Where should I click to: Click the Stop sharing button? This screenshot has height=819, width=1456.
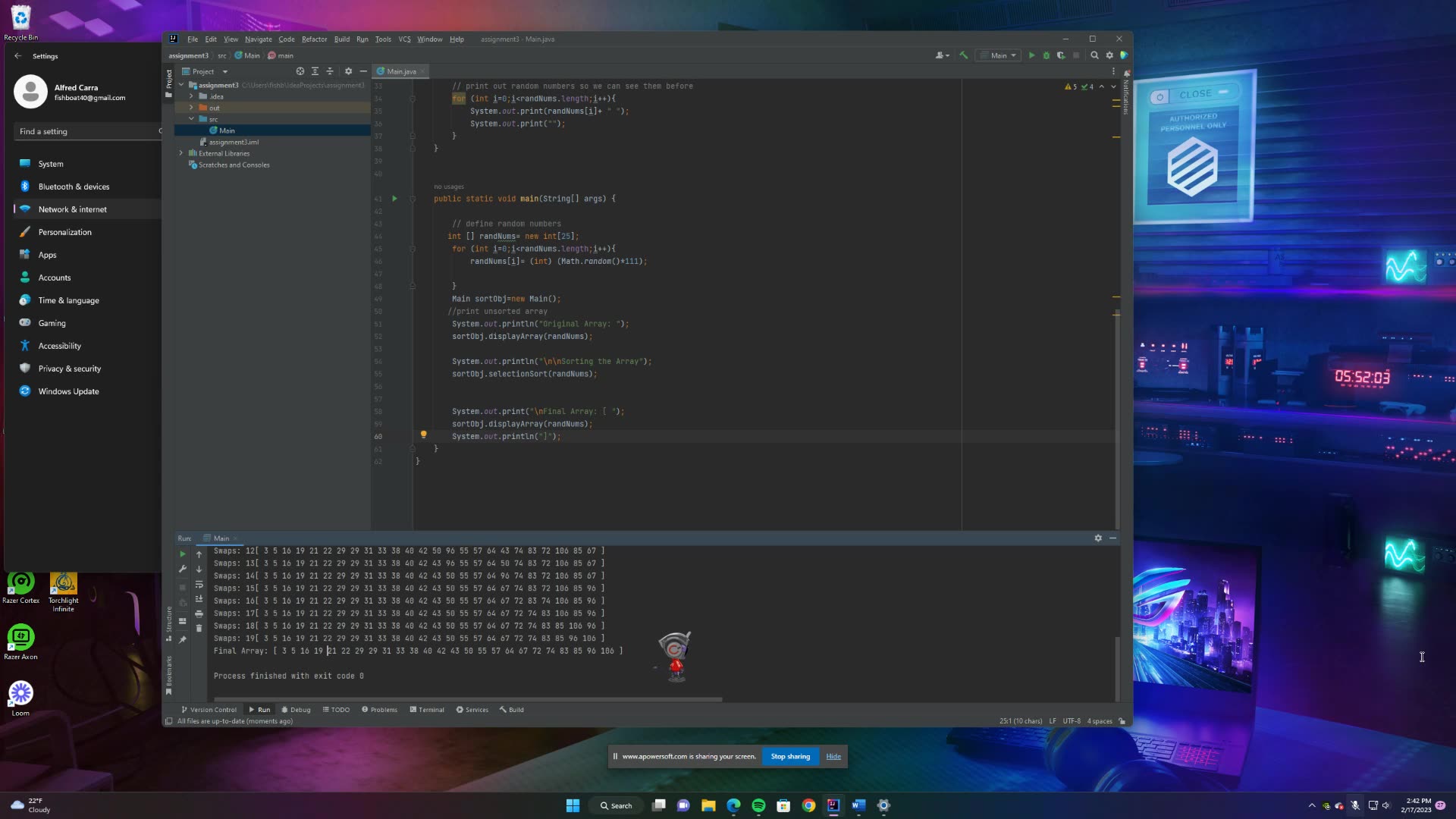[790, 756]
